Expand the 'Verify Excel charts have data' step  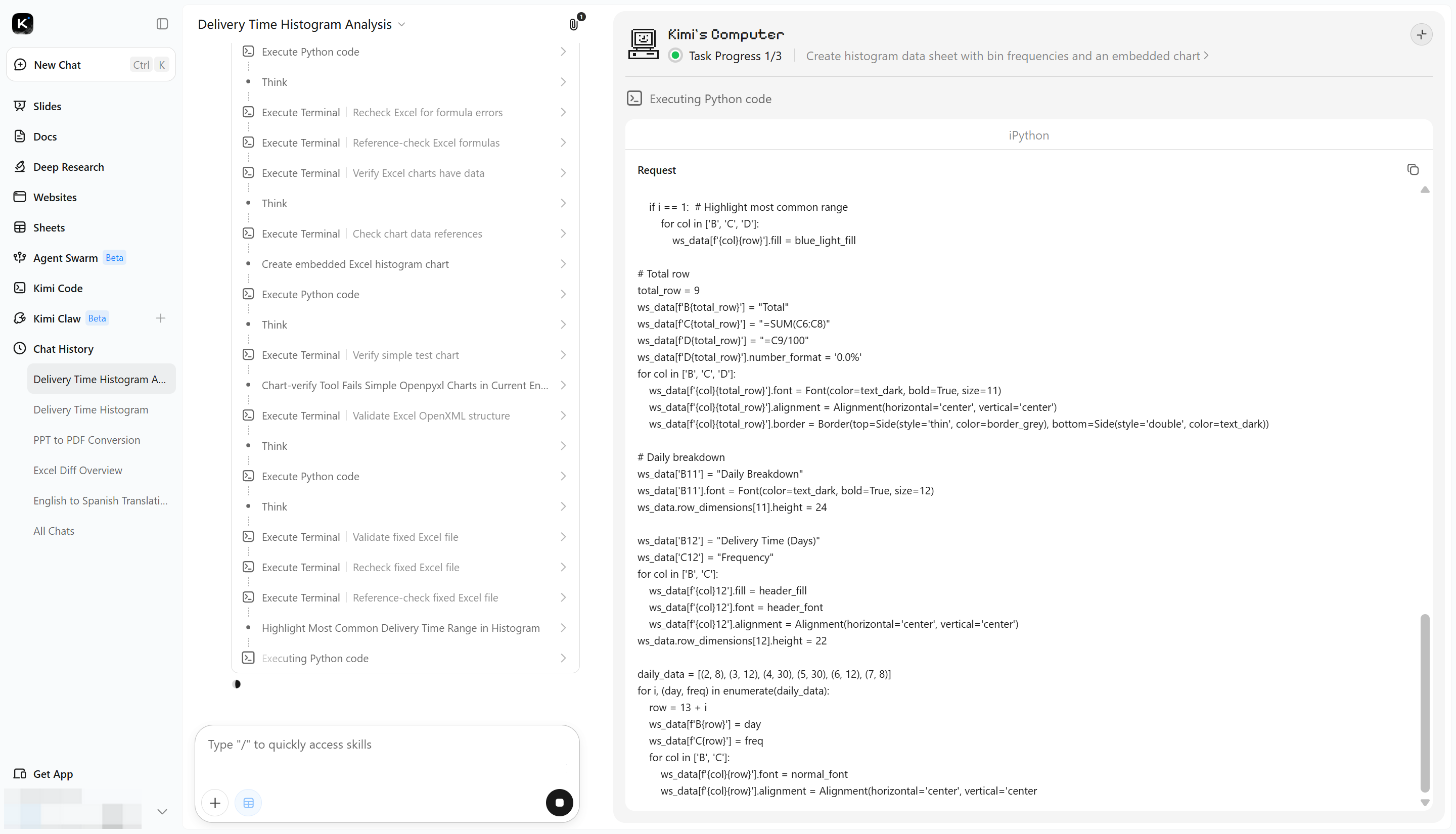point(405,172)
